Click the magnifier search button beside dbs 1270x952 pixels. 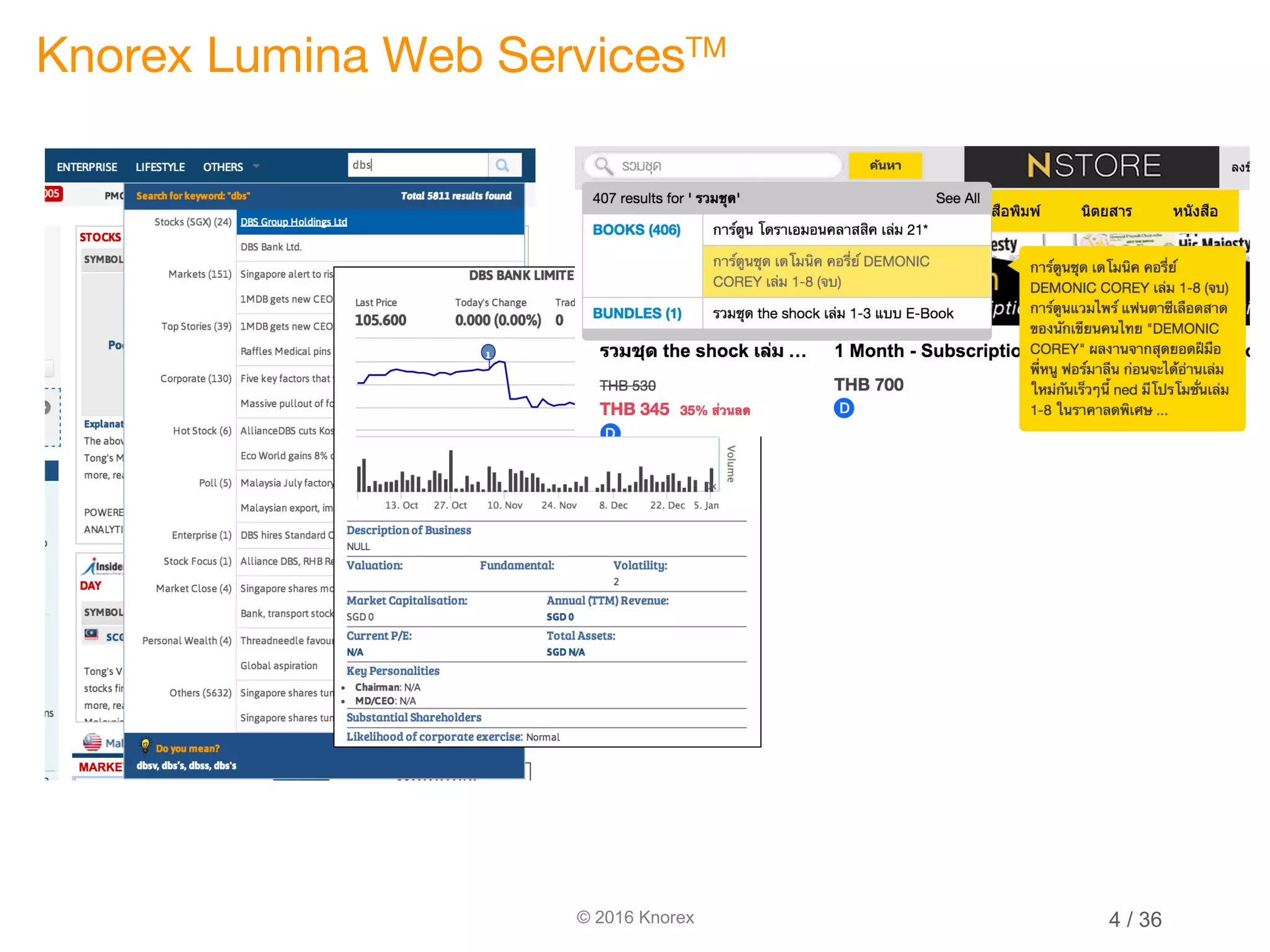[x=504, y=165]
